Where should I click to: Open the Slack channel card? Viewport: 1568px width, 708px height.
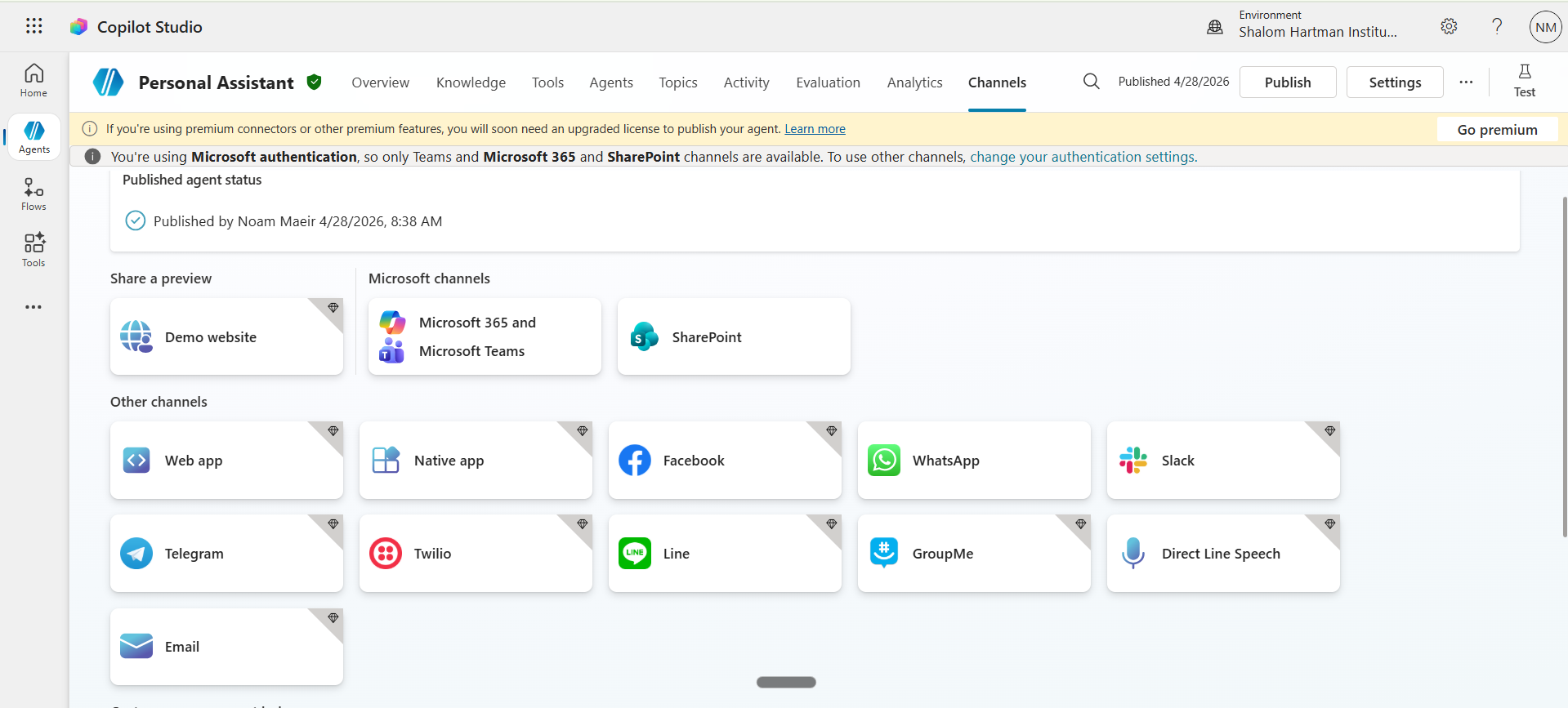tap(1223, 460)
